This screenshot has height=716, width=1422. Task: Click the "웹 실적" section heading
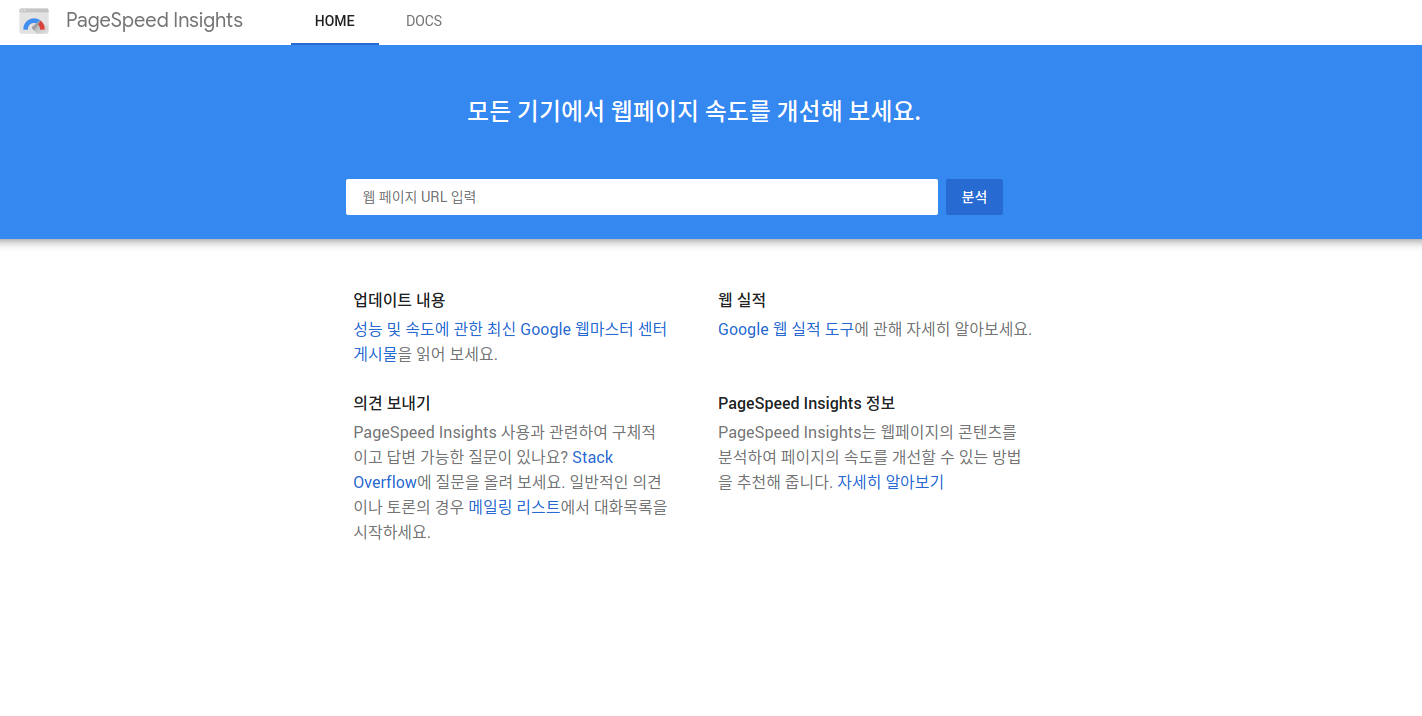pyautogui.click(x=742, y=299)
